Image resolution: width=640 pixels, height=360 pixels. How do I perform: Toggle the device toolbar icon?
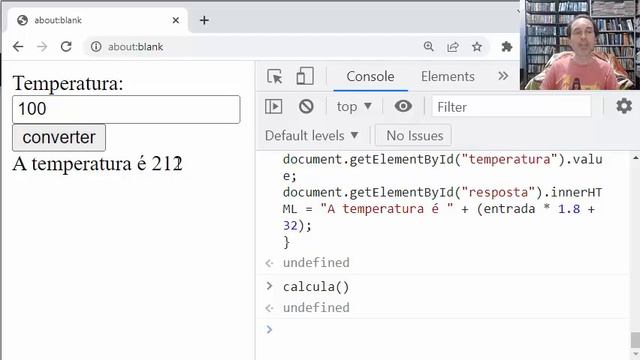tap(305, 76)
